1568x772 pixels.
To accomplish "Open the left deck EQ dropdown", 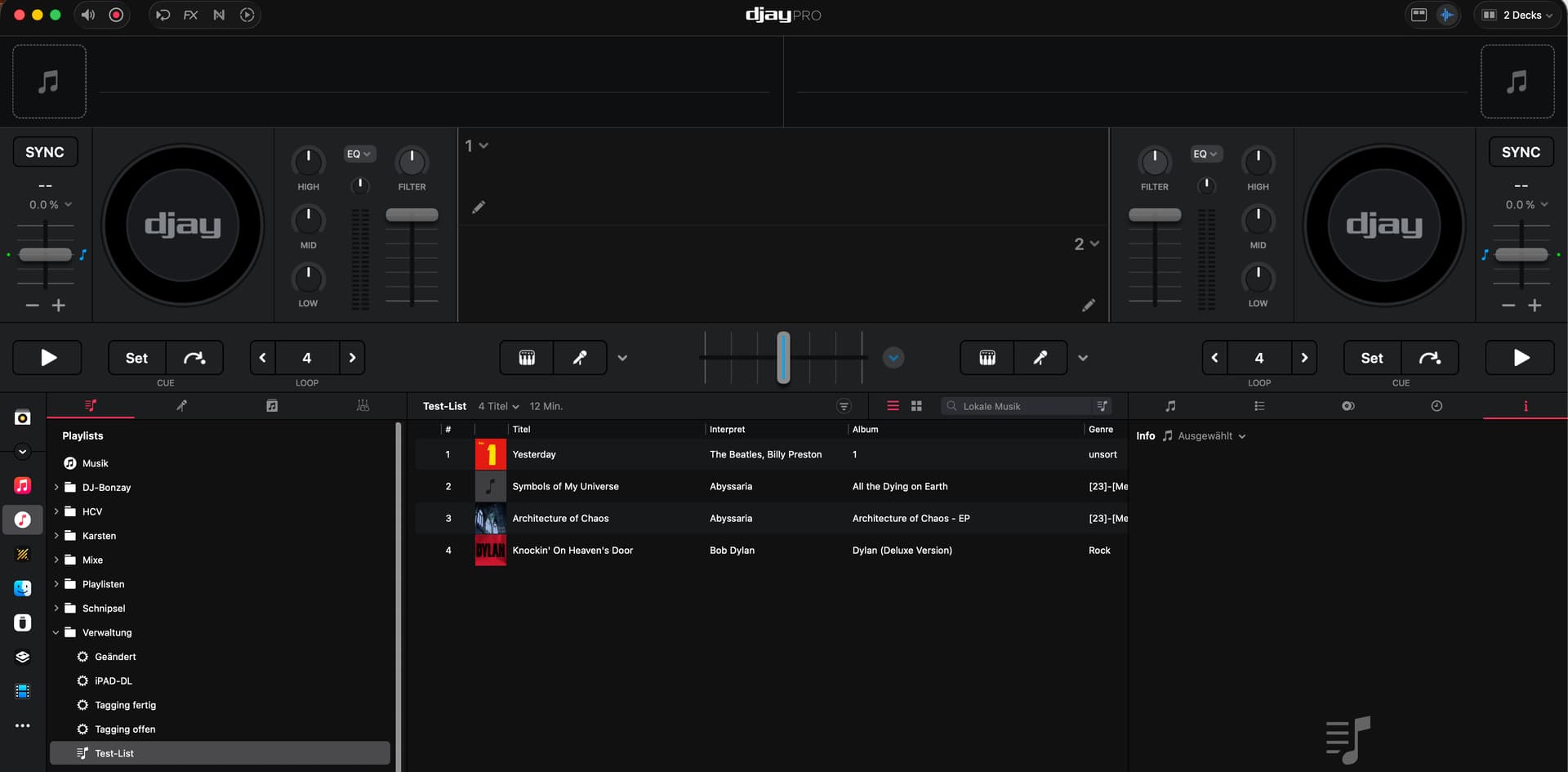I will (359, 154).
